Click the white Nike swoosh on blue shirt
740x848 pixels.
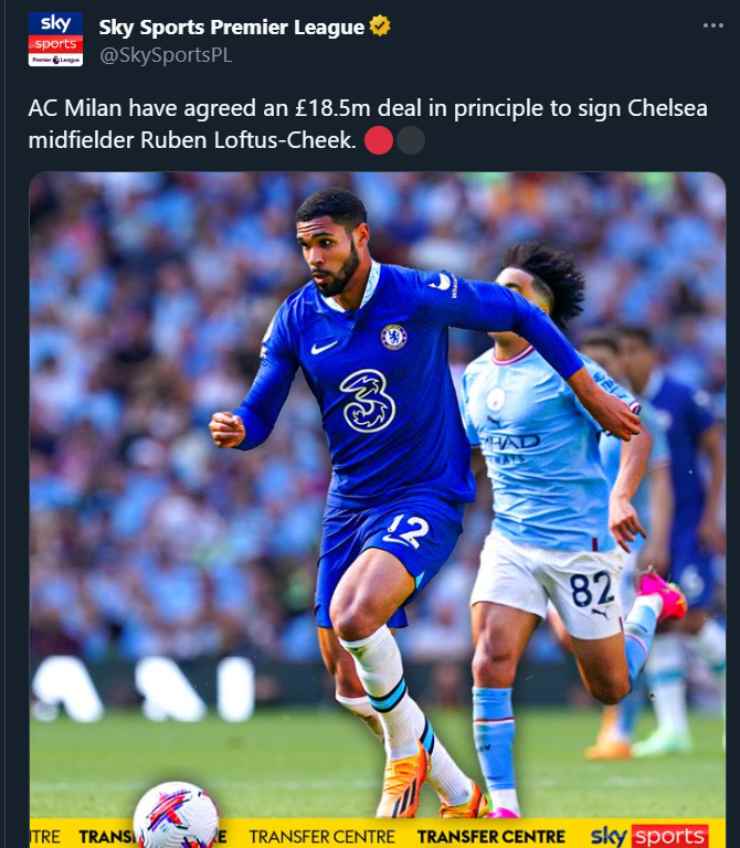[324, 347]
